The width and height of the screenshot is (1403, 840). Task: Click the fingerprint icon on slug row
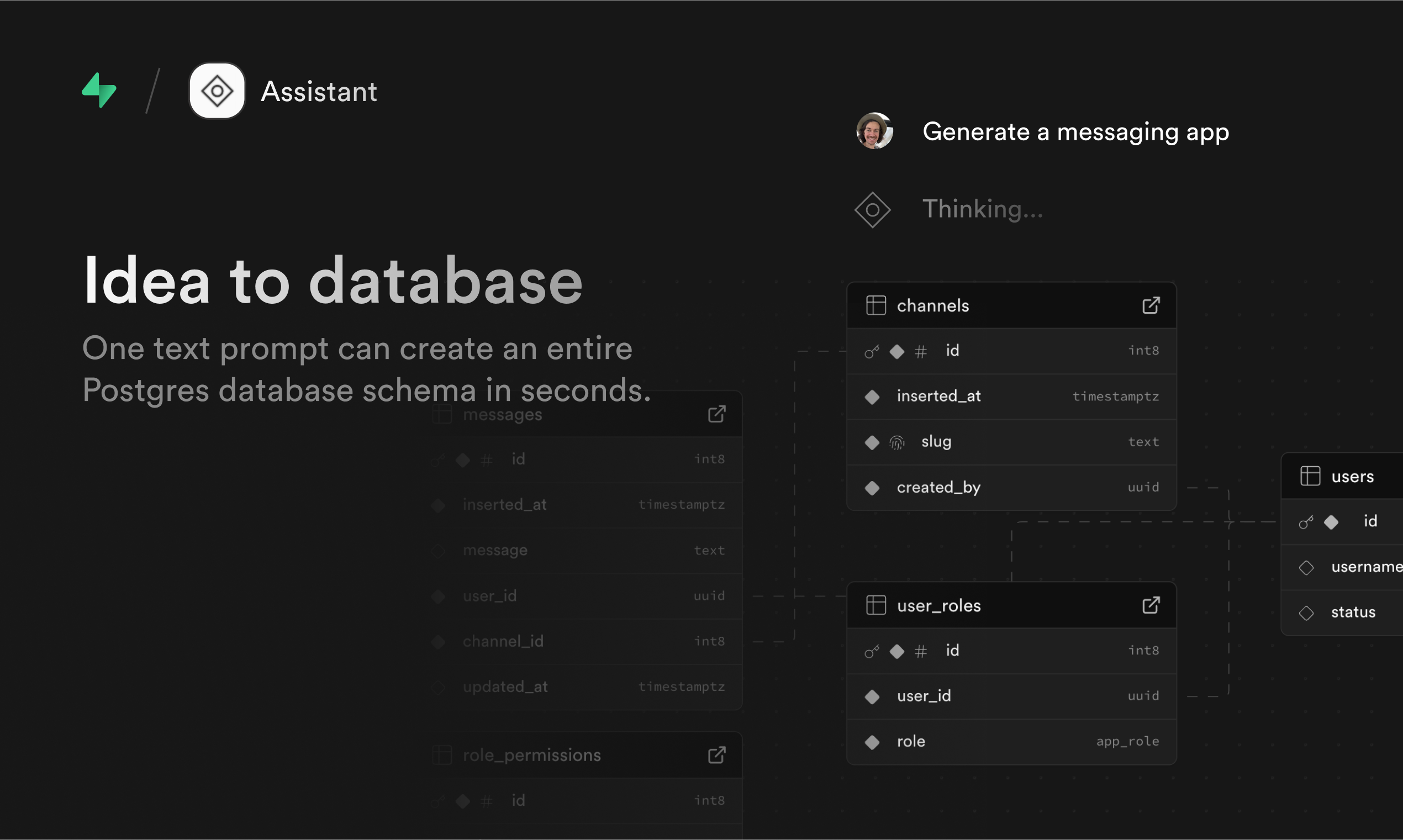click(897, 442)
